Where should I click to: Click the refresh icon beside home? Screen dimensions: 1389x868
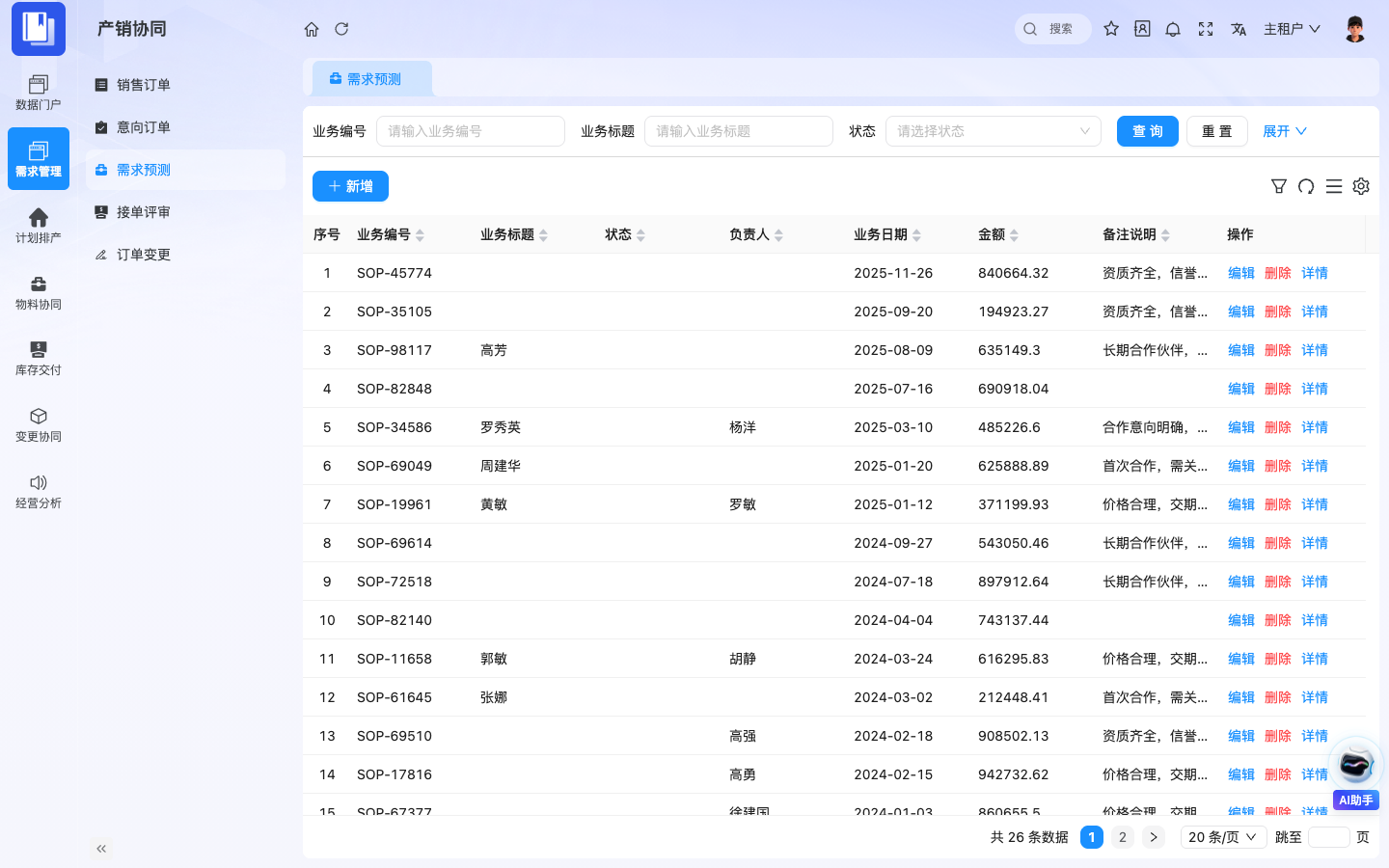coord(341,29)
